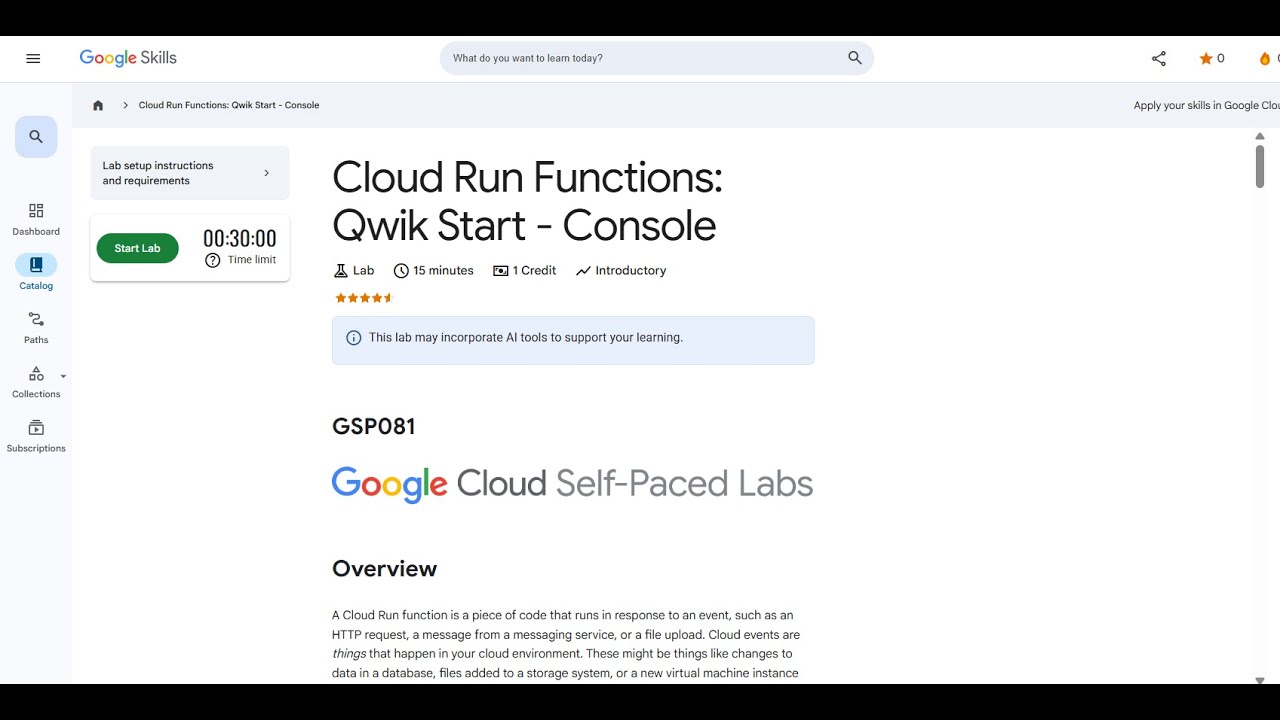The image size is (1280, 720).
Task: Click the star rating row
Action: [364, 298]
